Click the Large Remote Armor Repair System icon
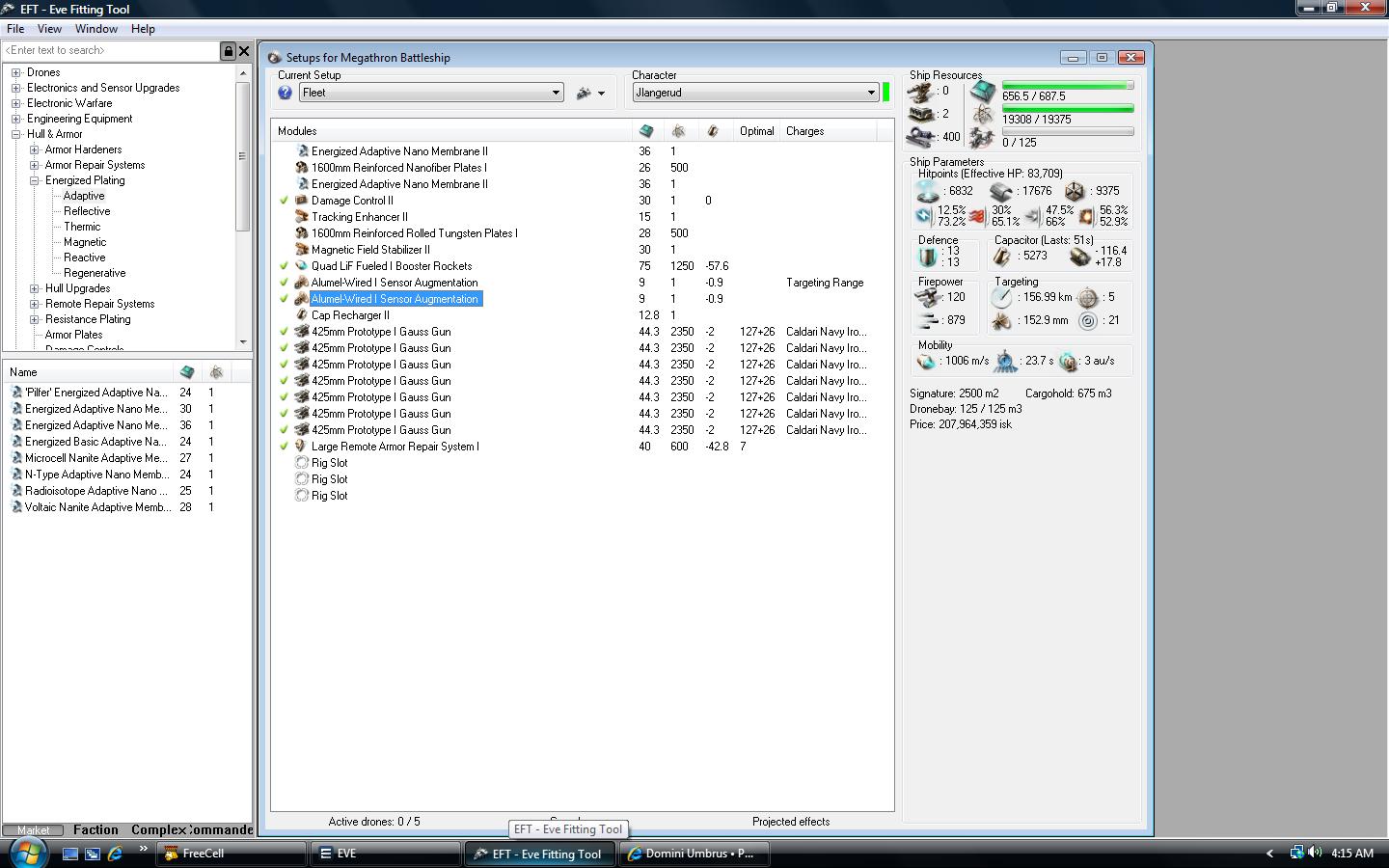Image resolution: width=1389 pixels, height=868 pixels. 301,447
